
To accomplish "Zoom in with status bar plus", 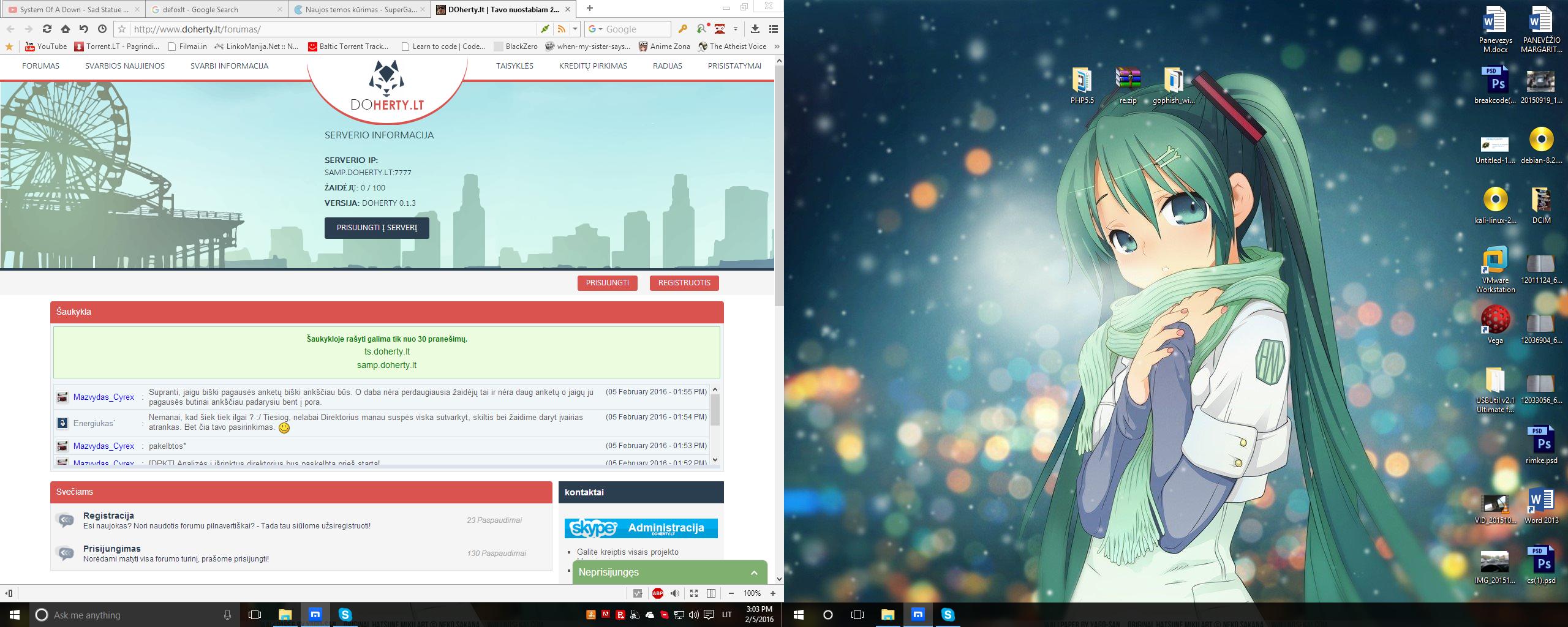I will pyautogui.click(x=773, y=593).
